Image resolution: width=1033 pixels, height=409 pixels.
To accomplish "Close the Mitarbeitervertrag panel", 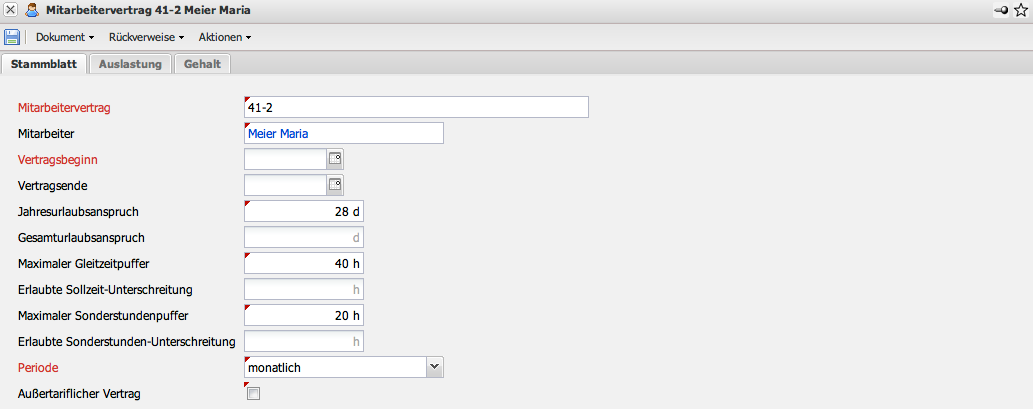I will pyautogui.click(x=10, y=10).
